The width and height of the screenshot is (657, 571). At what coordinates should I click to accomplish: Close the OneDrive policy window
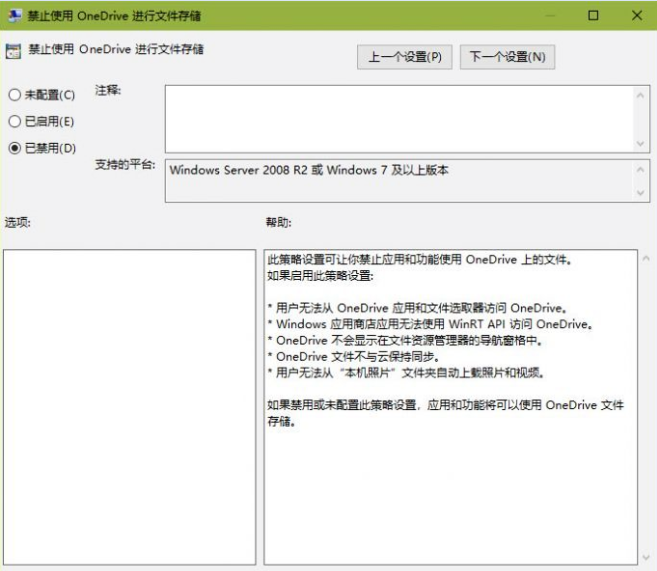(637, 16)
